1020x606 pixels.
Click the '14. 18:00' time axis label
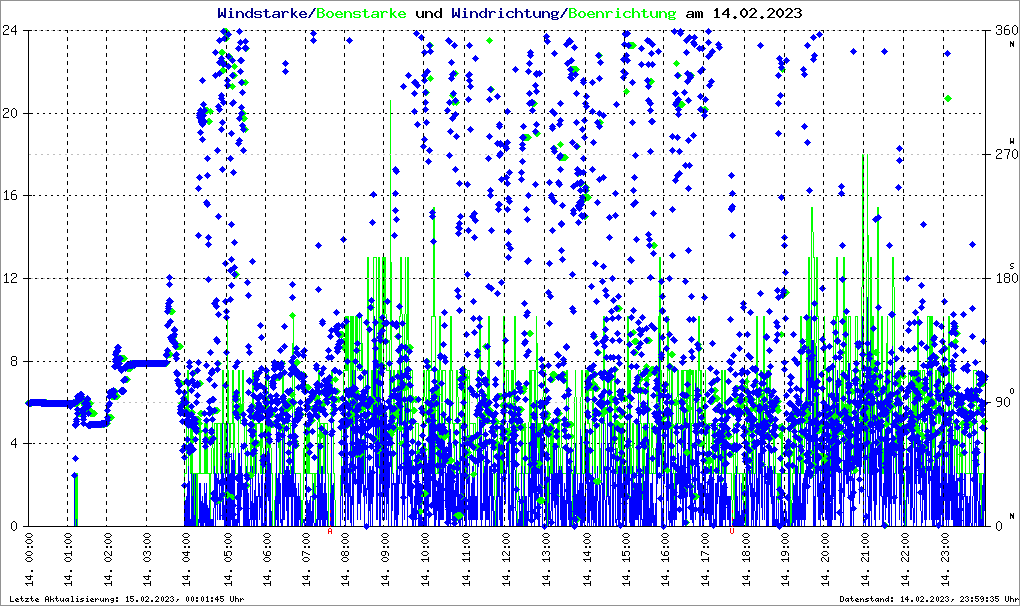pyautogui.click(x=746, y=561)
